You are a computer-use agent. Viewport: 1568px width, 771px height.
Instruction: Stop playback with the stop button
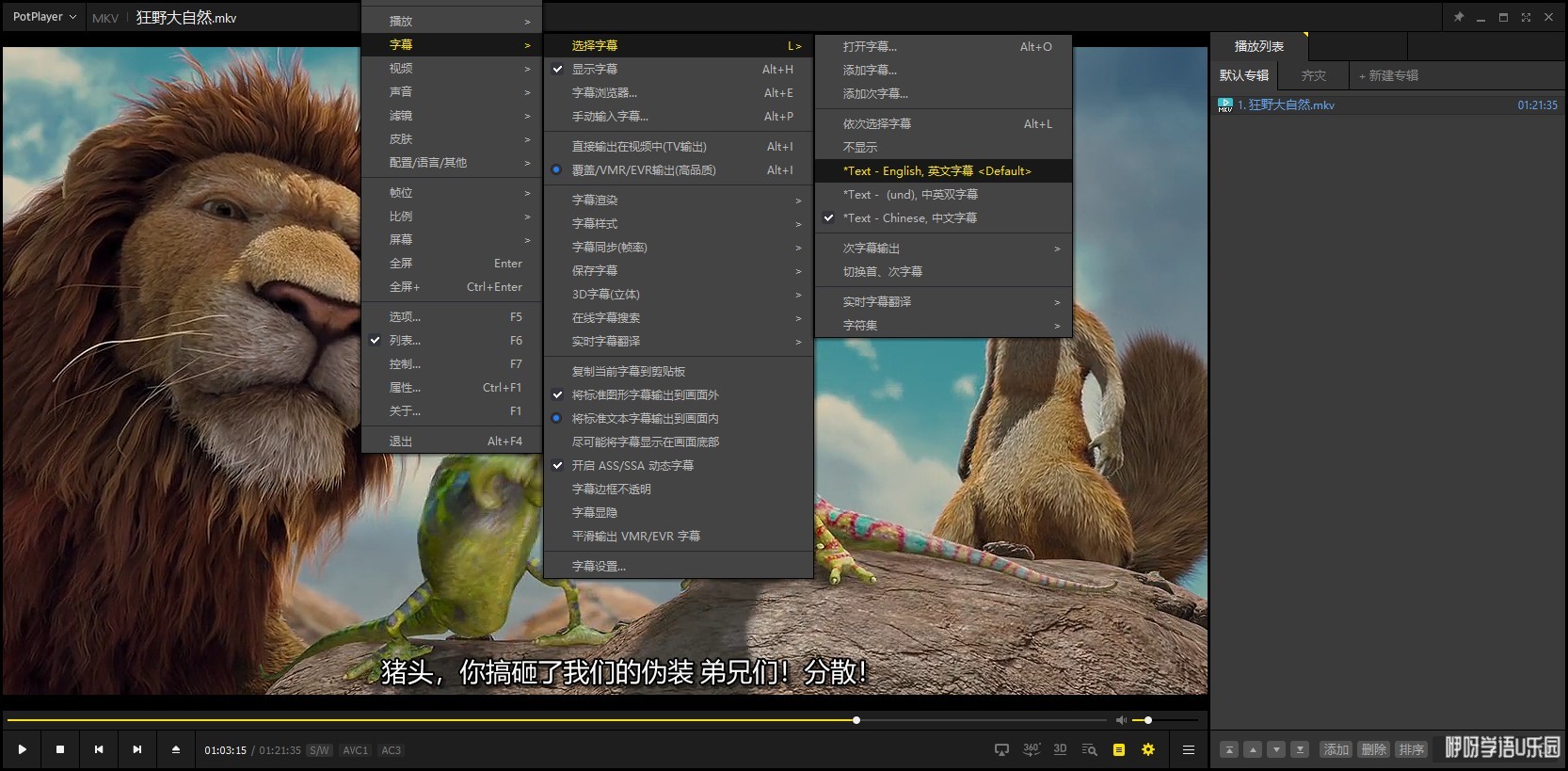point(60,749)
